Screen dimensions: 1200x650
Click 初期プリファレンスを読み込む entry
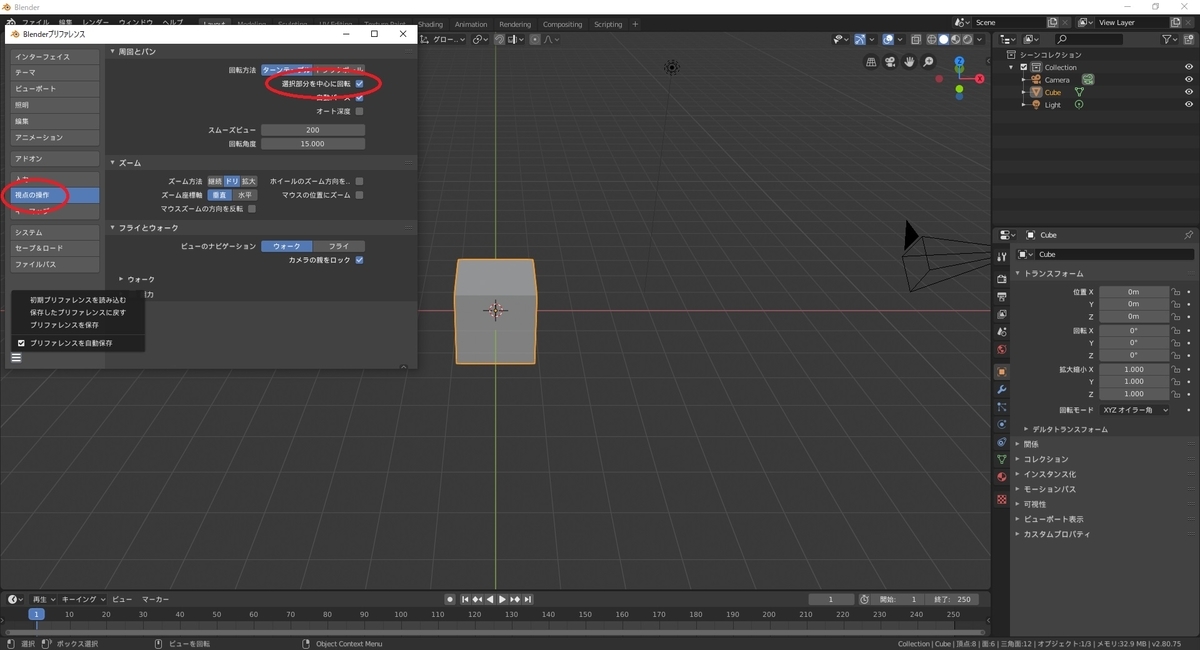pyautogui.click(x=78, y=300)
